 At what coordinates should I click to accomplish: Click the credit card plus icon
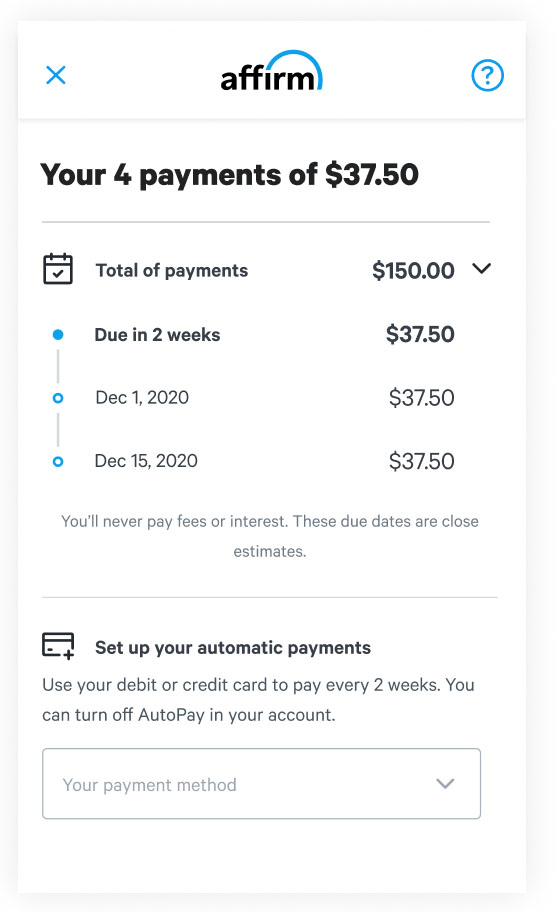(58, 646)
